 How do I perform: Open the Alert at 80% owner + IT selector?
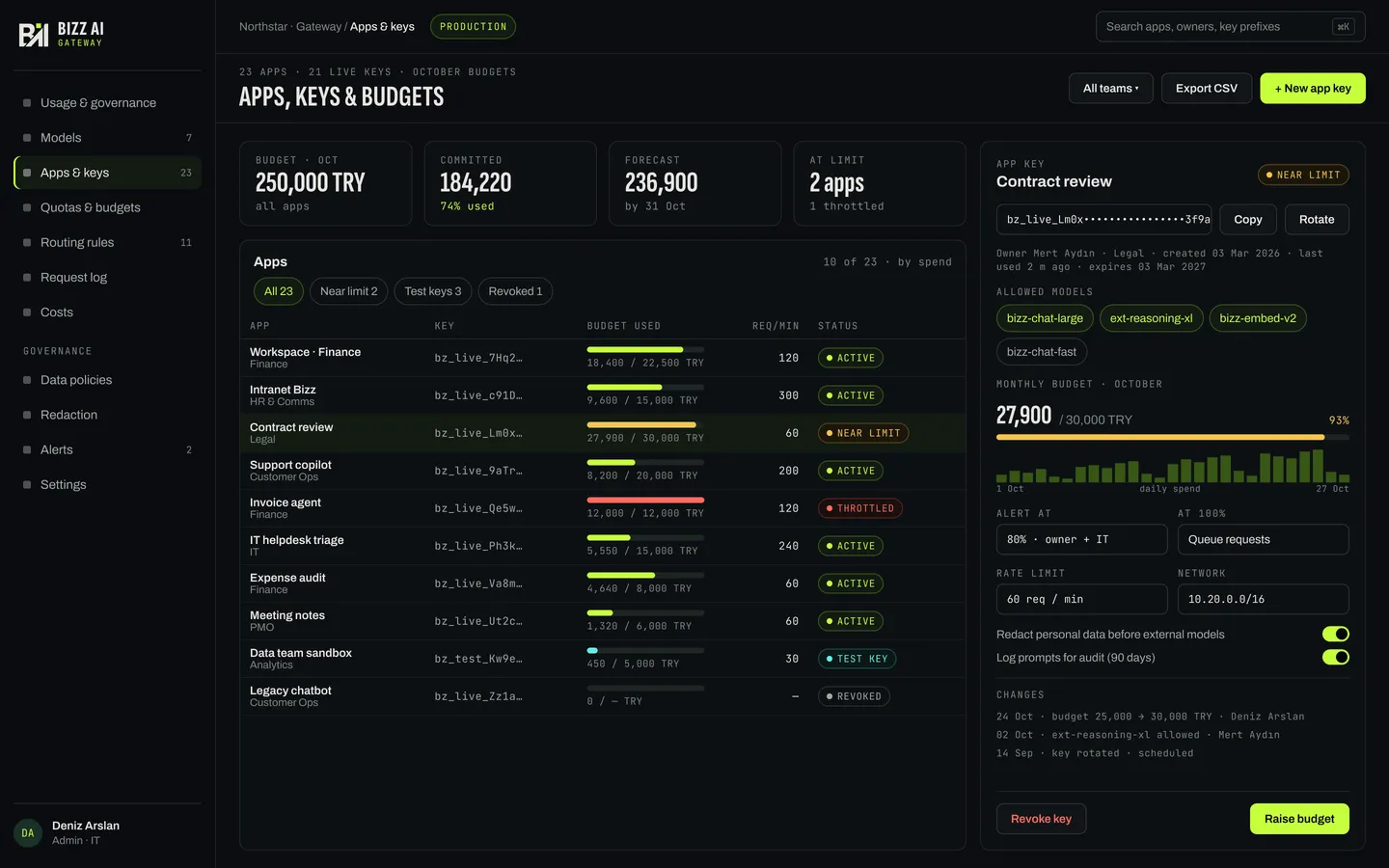pos(1081,539)
